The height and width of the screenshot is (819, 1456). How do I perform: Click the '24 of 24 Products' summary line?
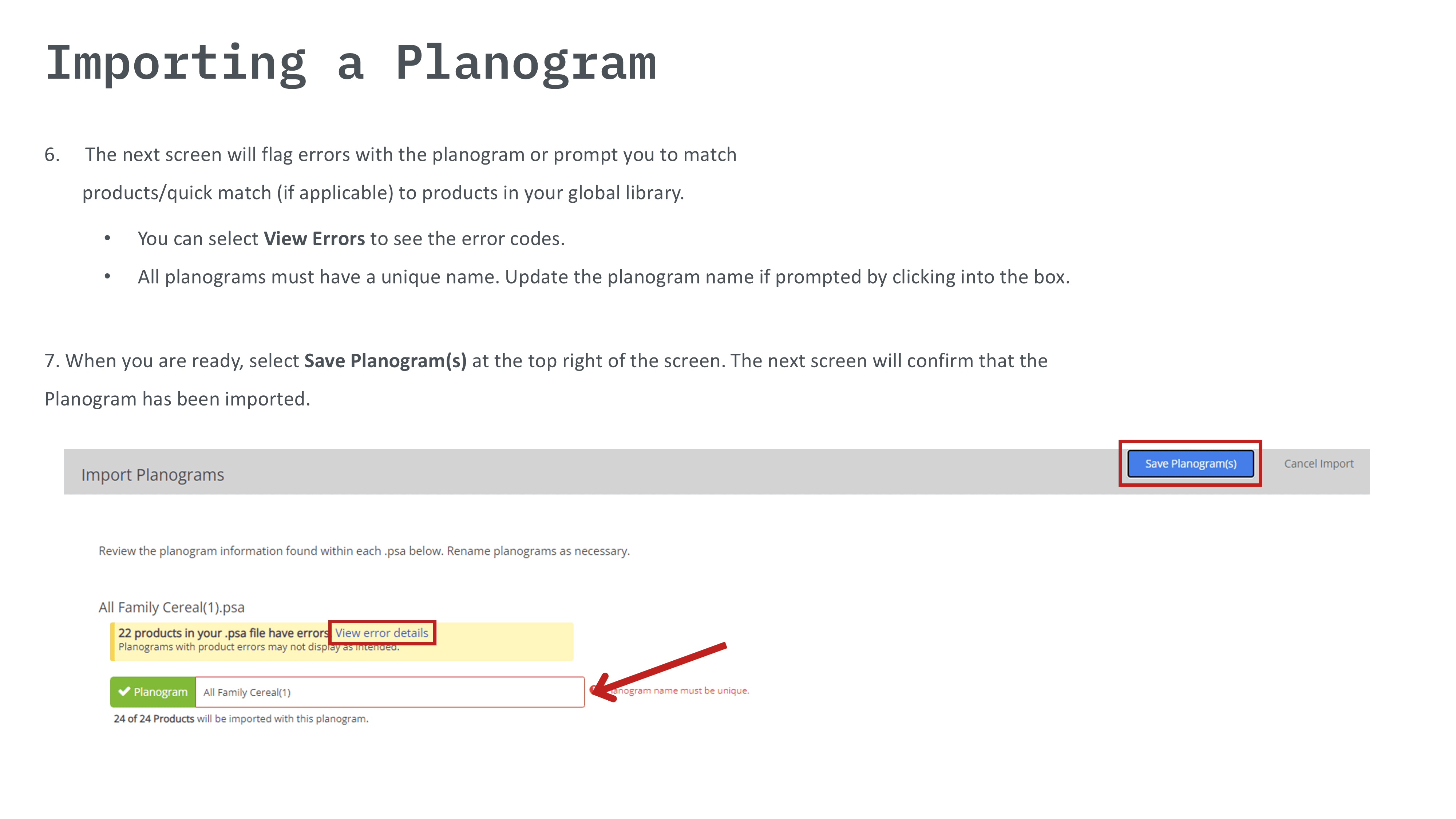click(241, 719)
